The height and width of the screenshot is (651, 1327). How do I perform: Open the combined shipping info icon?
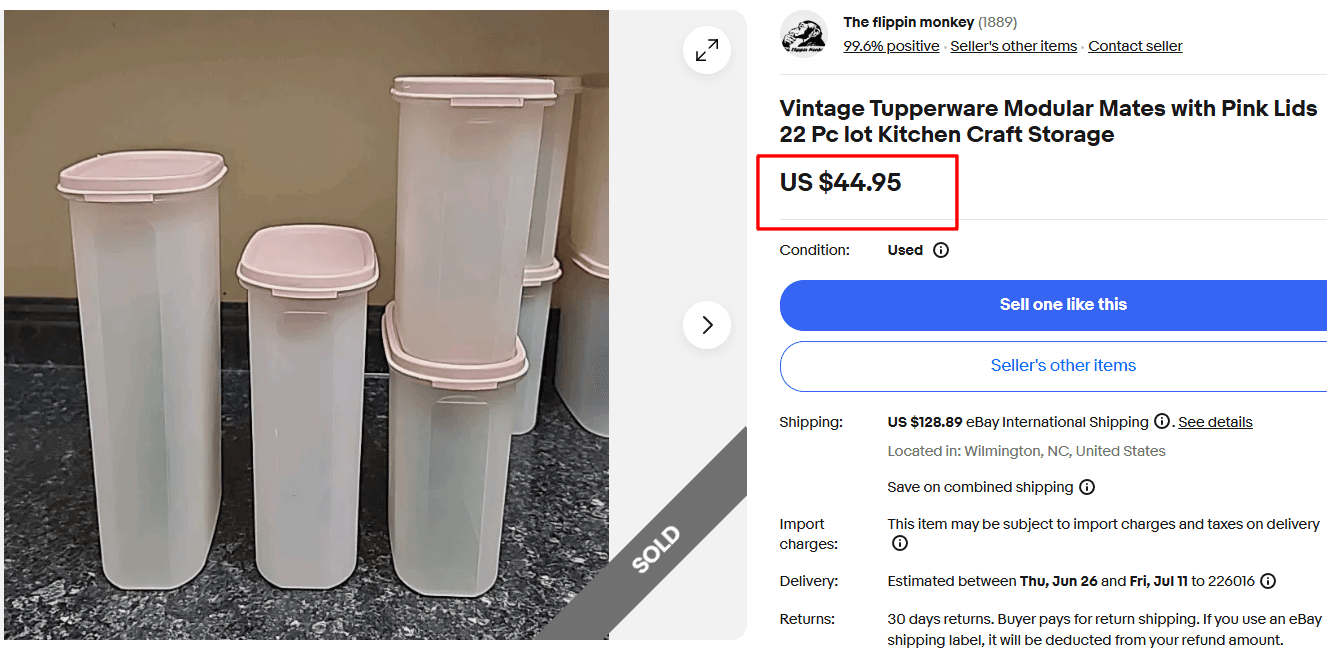tap(1087, 487)
